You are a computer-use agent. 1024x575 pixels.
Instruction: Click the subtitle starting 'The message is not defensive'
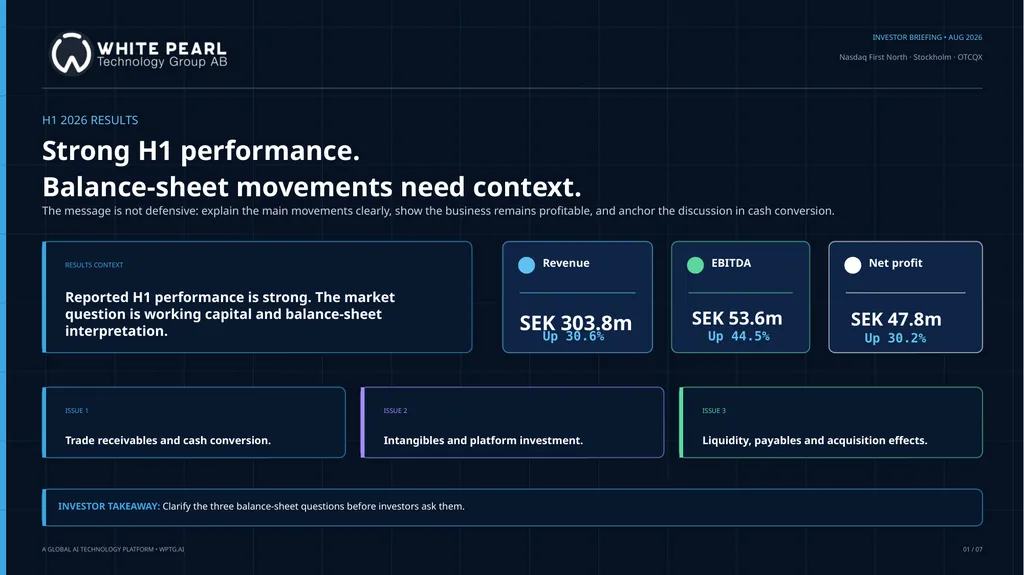[438, 211]
